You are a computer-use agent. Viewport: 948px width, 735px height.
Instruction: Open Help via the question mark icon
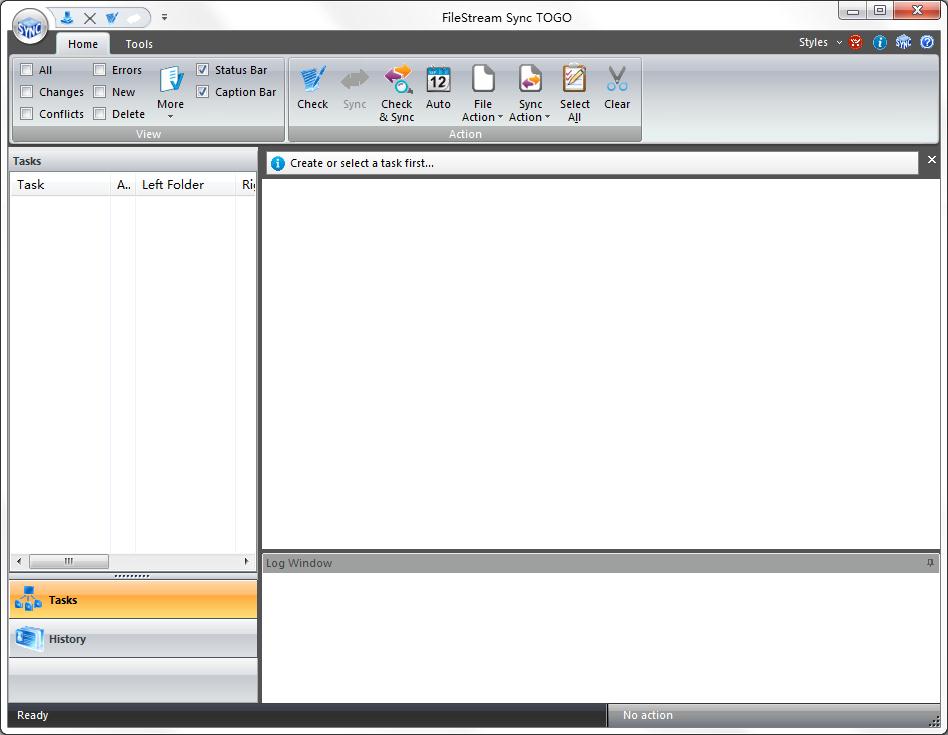point(927,42)
